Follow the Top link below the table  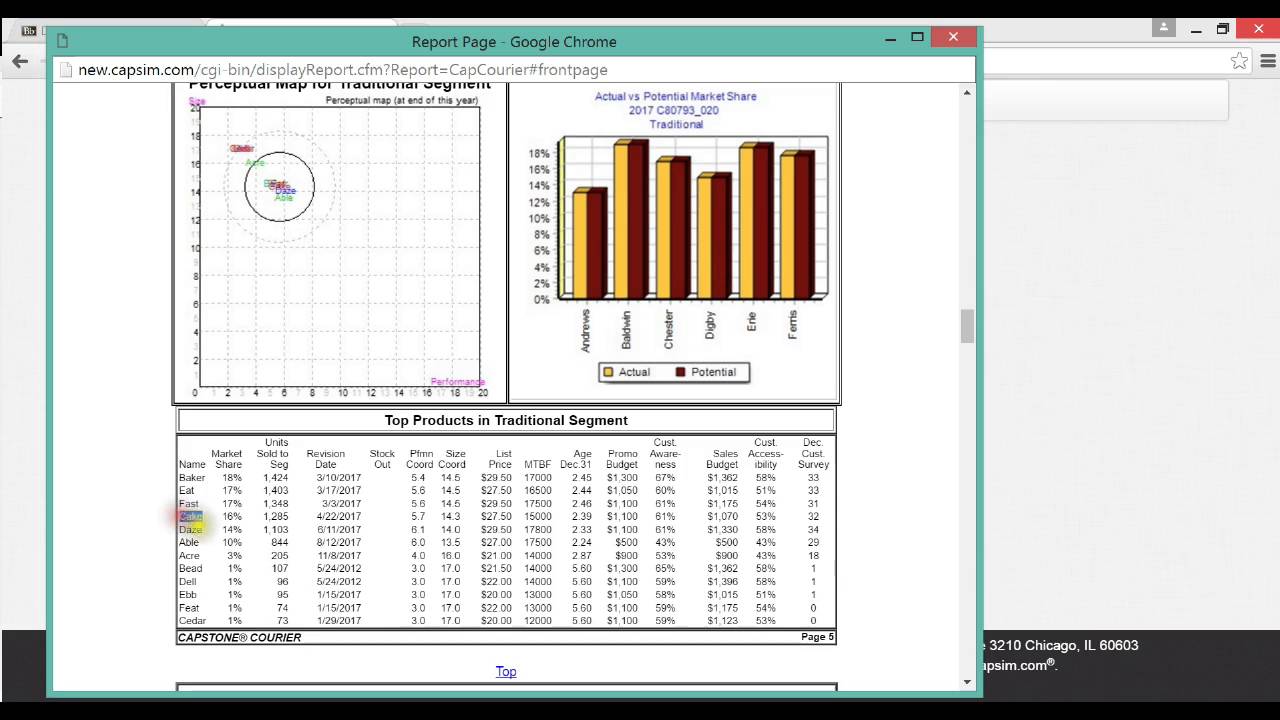pos(506,672)
